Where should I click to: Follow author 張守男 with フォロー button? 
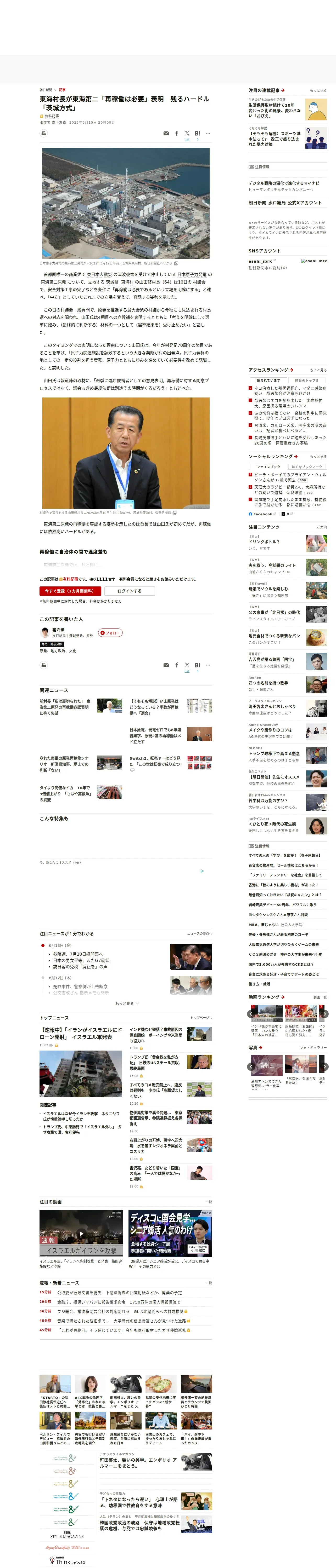pos(110,632)
